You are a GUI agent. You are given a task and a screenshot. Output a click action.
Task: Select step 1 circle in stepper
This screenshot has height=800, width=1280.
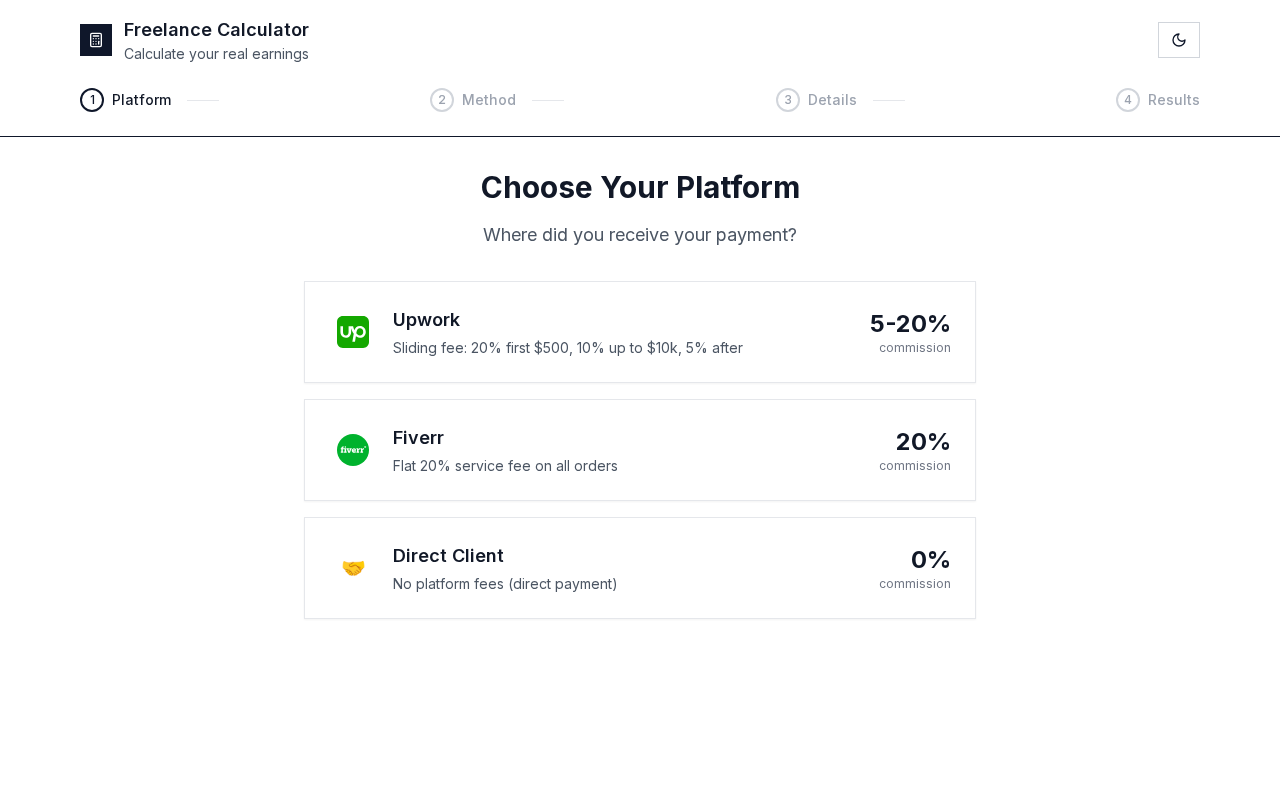[92, 100]
